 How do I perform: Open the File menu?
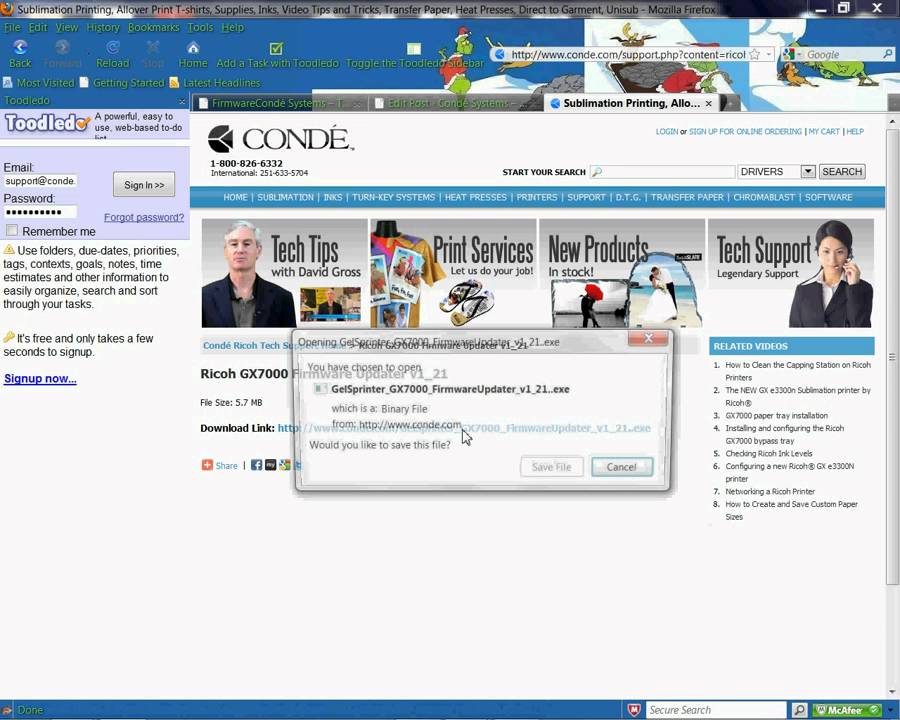tap(12, 28)
